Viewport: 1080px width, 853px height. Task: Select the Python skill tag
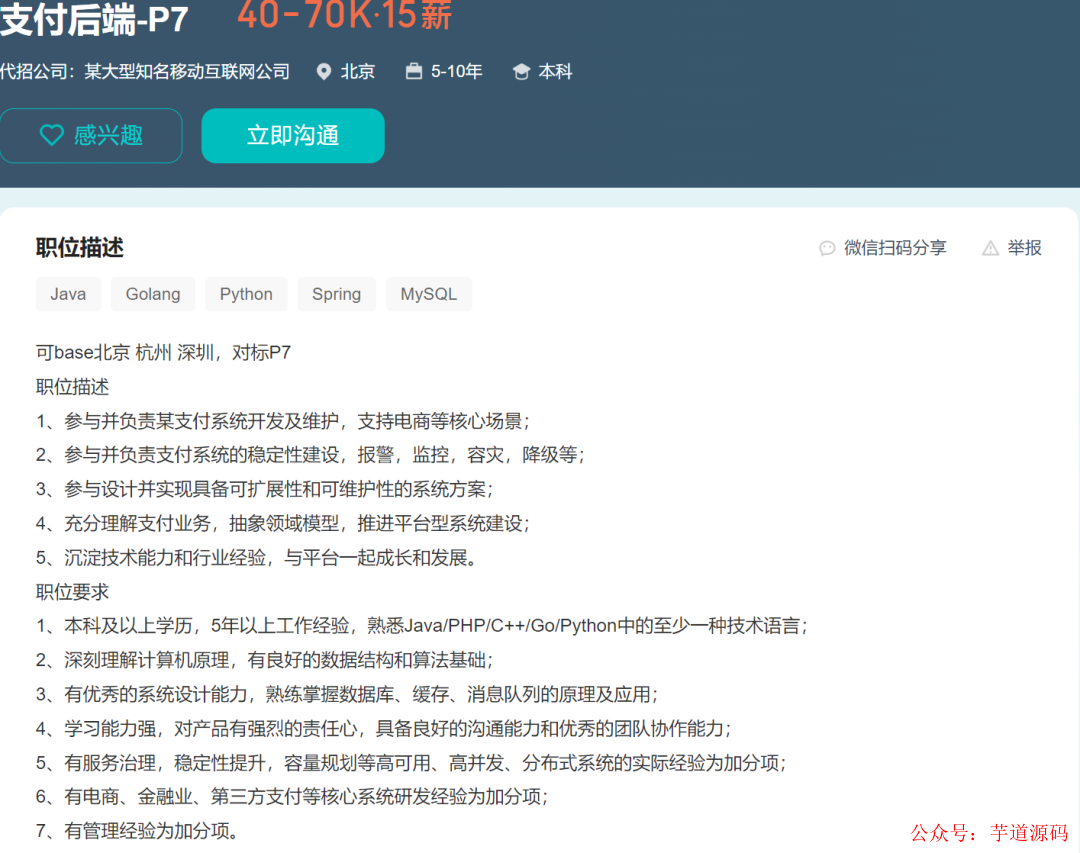[246, 294]
